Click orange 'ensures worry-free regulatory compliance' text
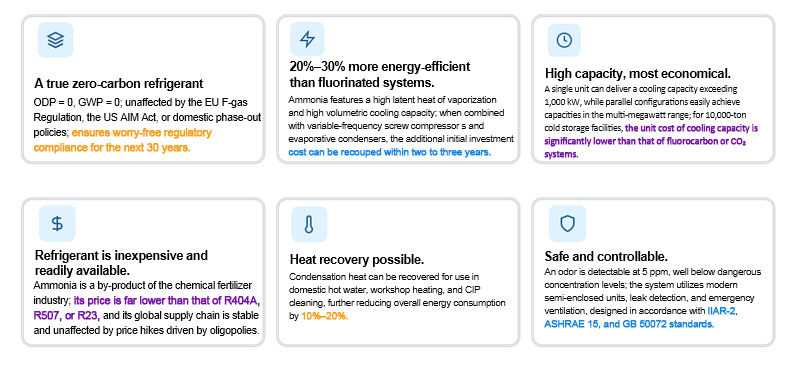The width and height of the screenshot is (800, 373). tap(122, 140)
